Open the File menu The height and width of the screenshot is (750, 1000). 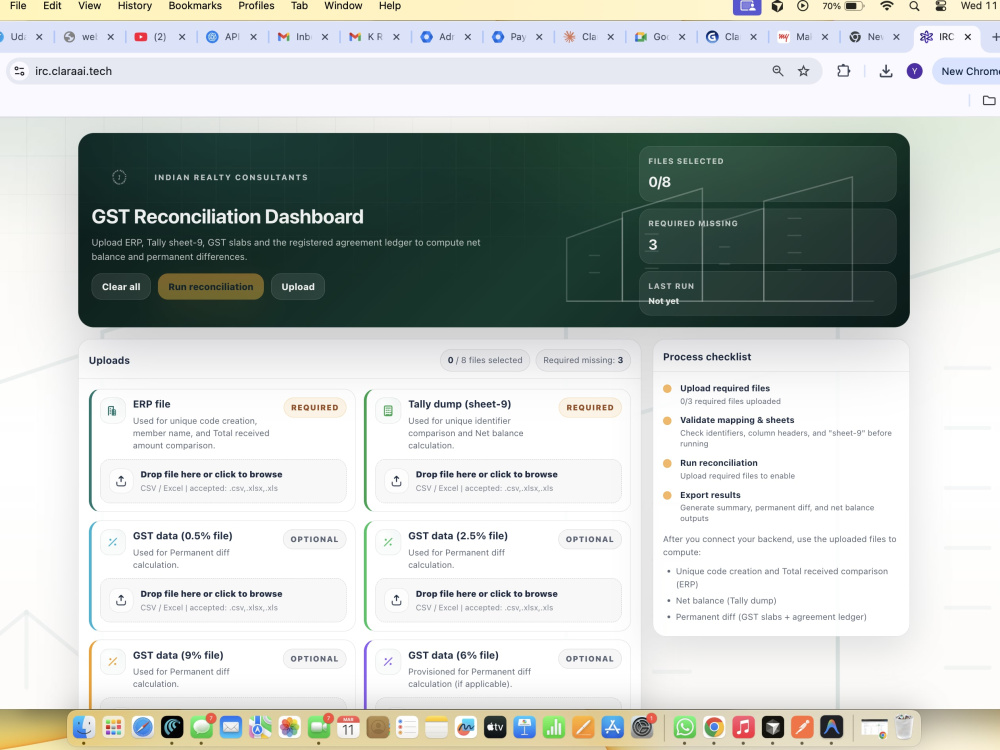pyautogui.click(x=18, y=6)
